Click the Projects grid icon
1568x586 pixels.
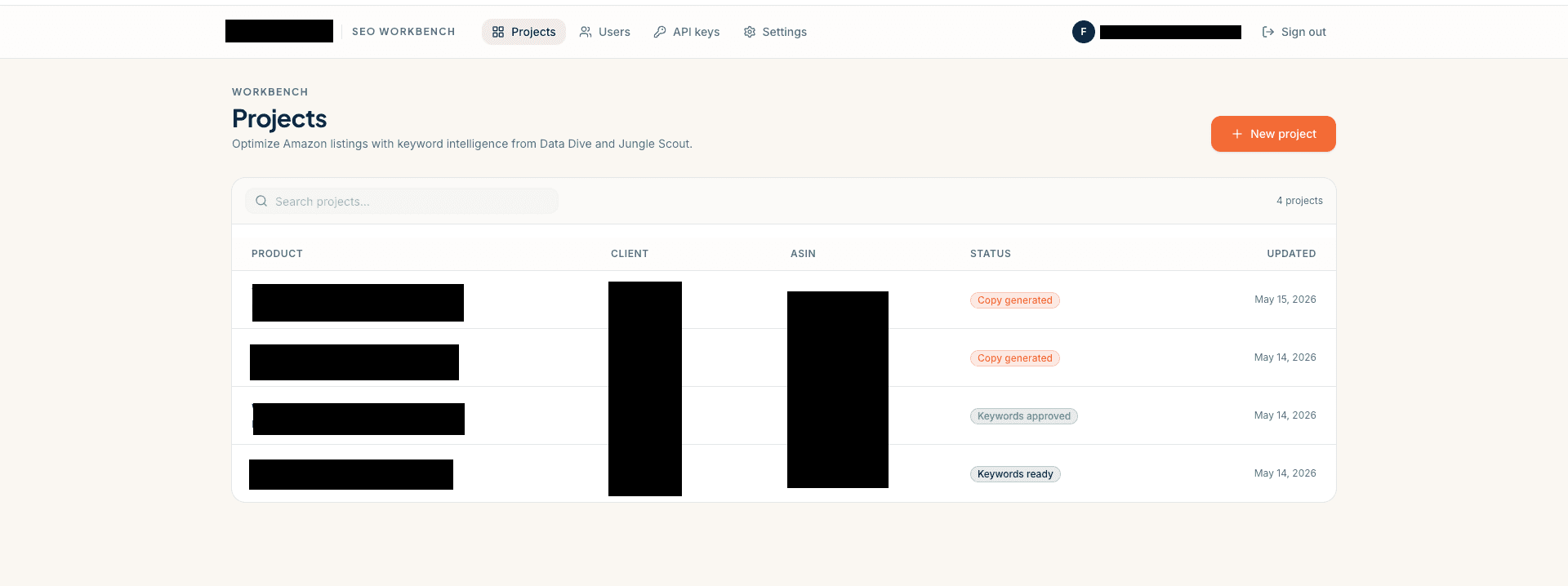click(498, 32)
